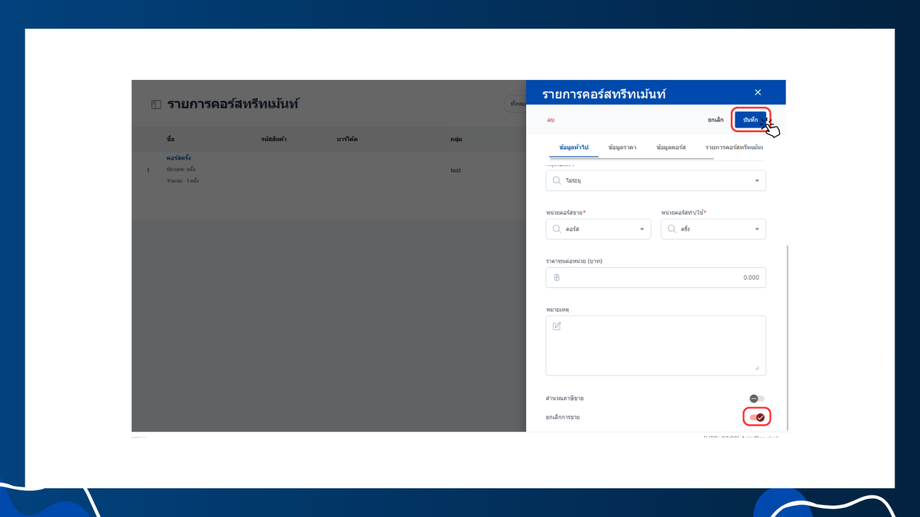This screenshot has width=920, height=517.
Task: Select the รายการคอร์สทรีทเม้นท์ tab in panel
Action: click(x=734, y=147)
